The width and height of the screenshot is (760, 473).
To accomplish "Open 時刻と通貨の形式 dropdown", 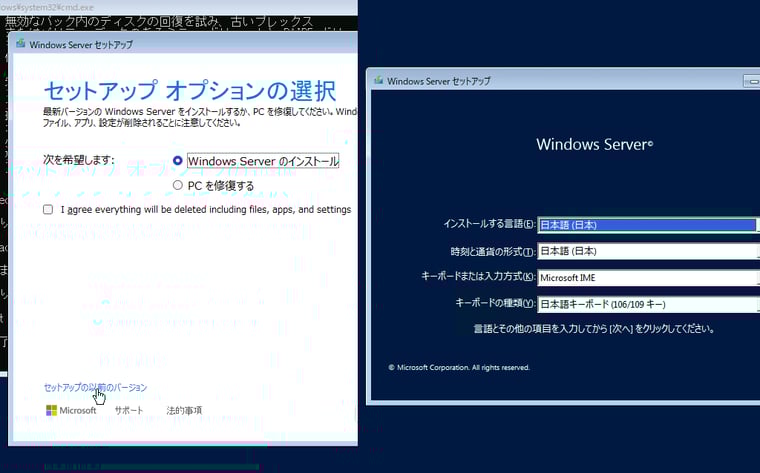I will tap(649, 251).
